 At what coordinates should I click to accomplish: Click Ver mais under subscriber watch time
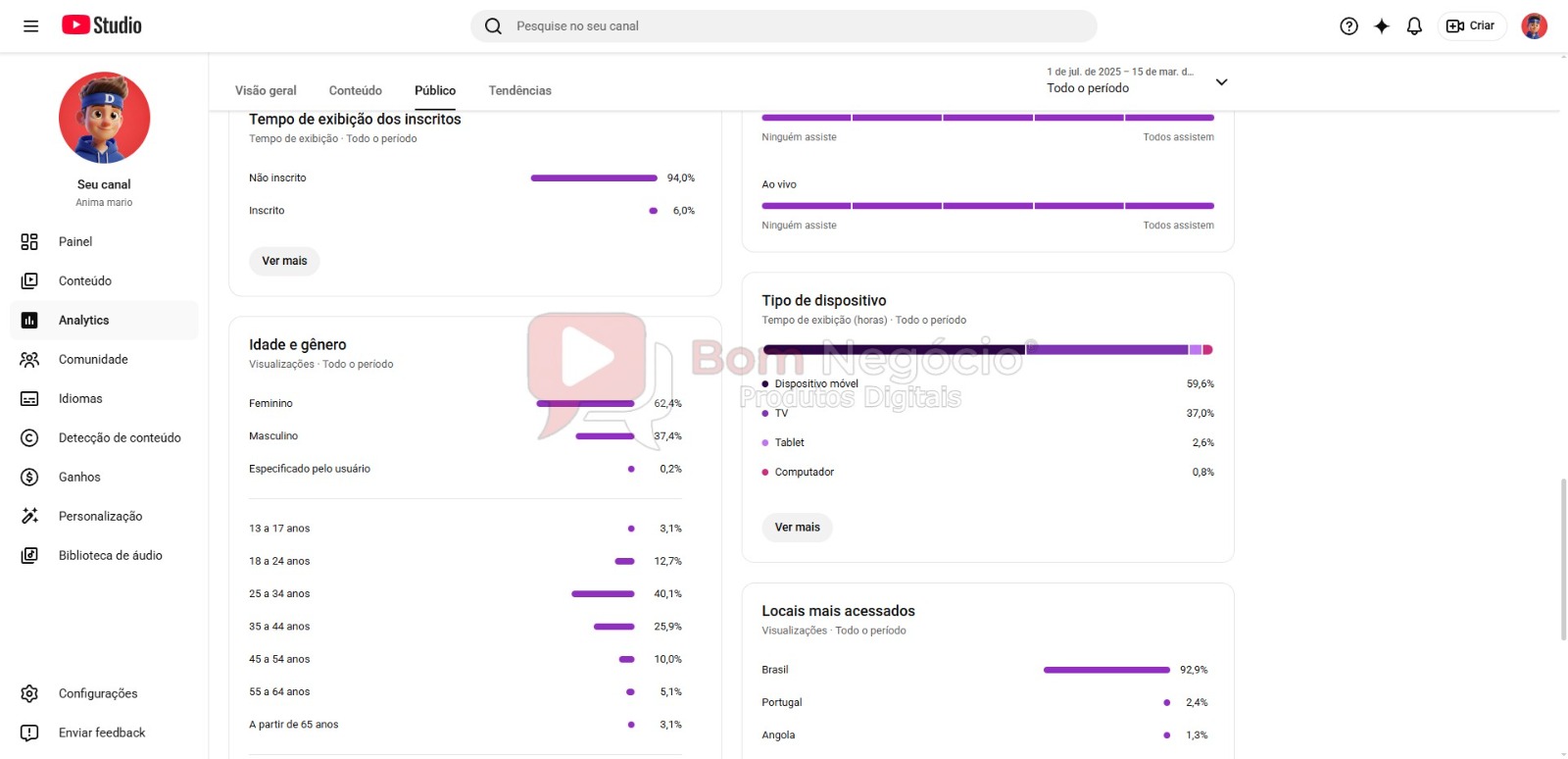click(284, 261)
